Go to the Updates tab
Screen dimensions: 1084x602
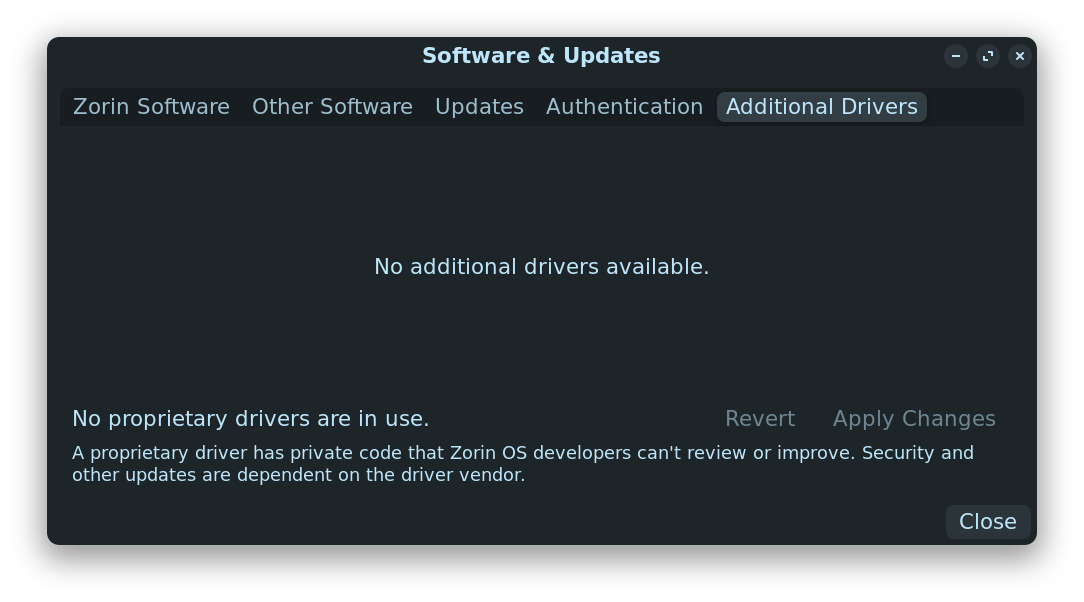(479, 107)
